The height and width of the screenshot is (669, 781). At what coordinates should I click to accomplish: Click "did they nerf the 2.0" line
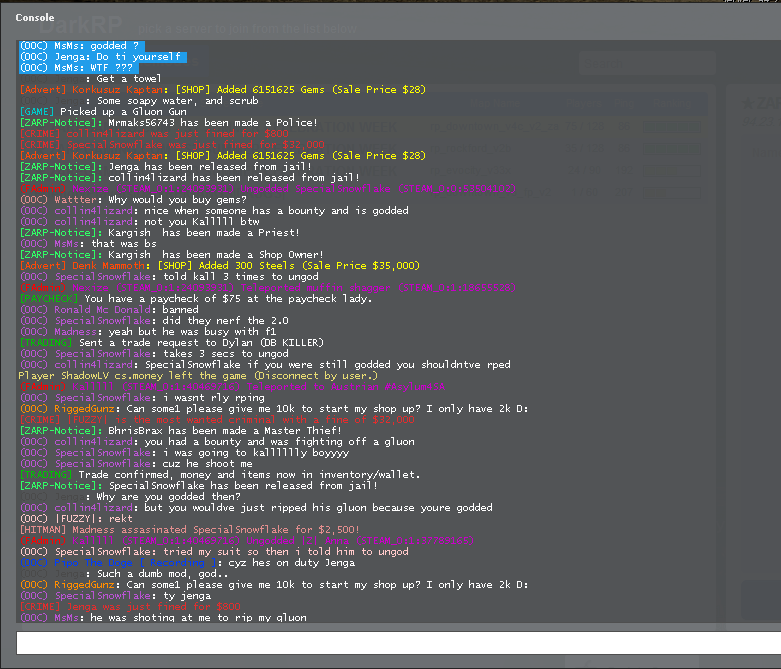[x=154, y=320]
